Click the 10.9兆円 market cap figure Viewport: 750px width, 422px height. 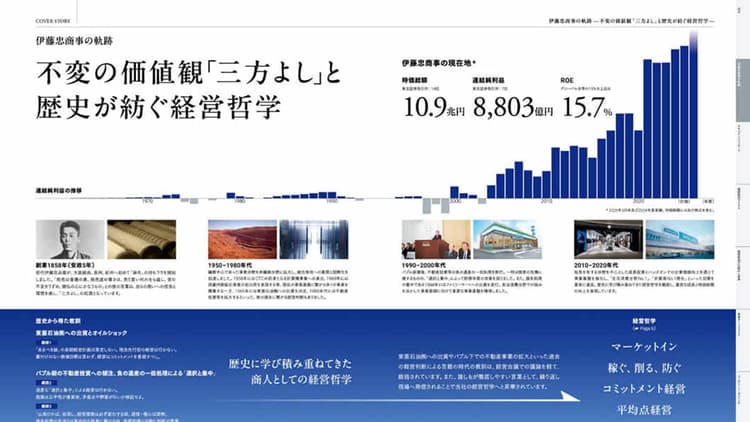(x=434, y=107)
